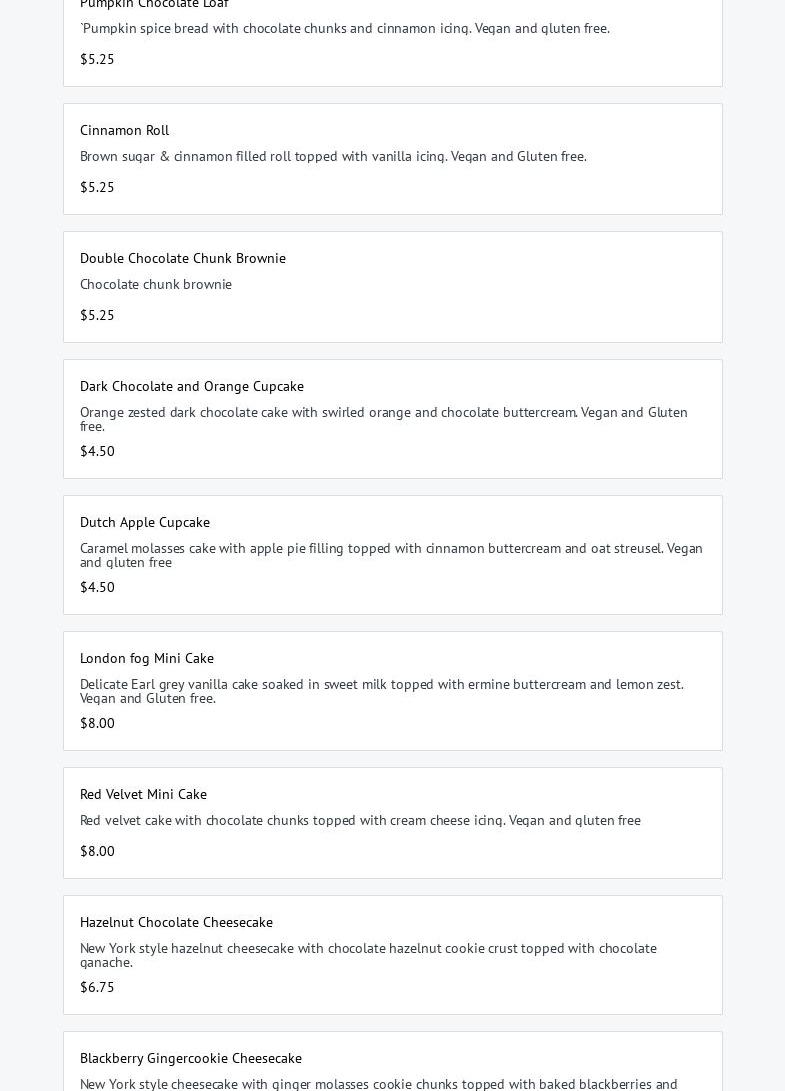
Task: Select the Red velvet cake description text
Action: (360, 820)
